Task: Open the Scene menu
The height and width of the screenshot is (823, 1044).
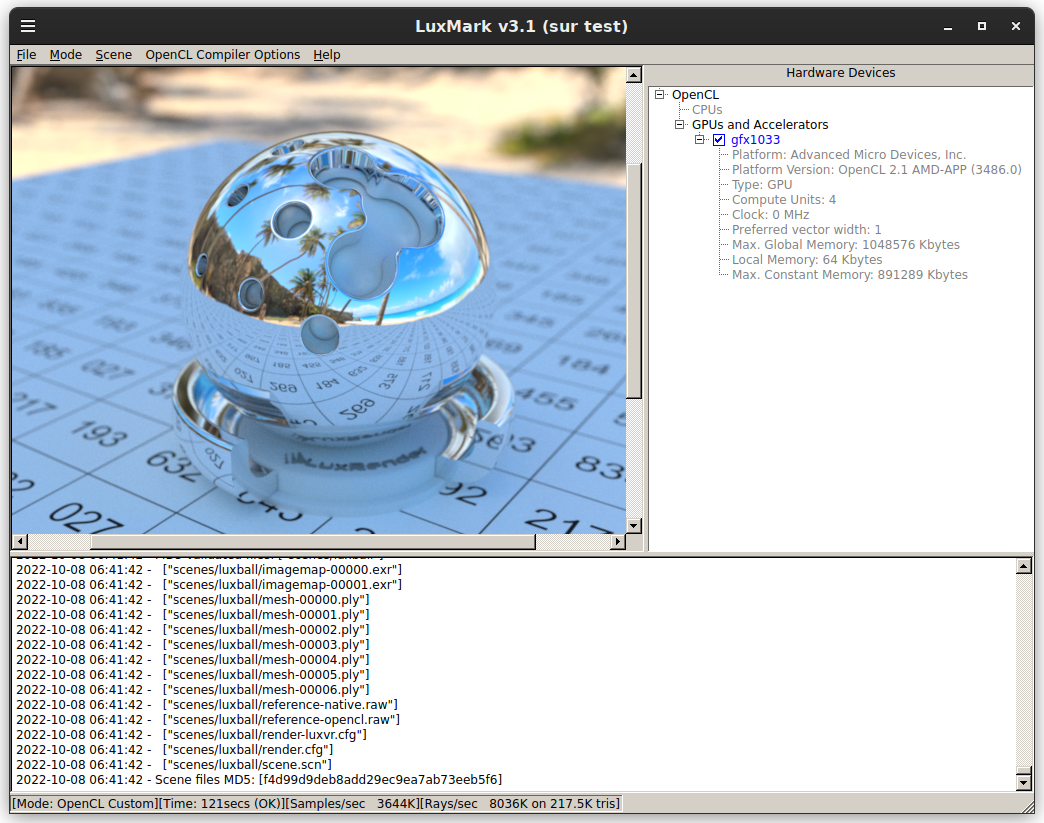Action: (113, 54)
